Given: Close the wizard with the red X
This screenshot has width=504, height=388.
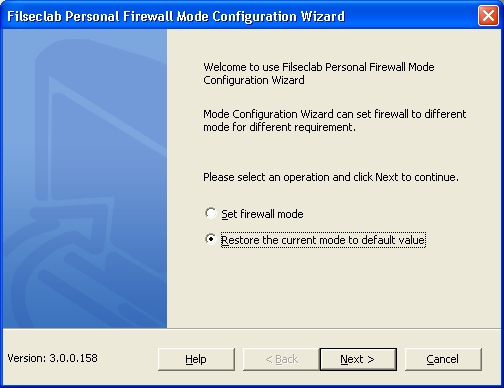Looking at the screenshot, I should coord(488,15).
